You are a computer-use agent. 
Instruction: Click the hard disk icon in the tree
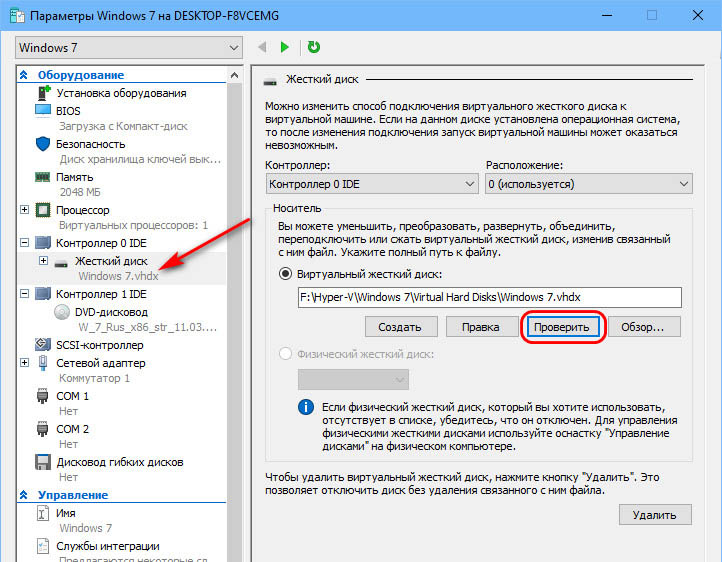(x=61, y=264)
